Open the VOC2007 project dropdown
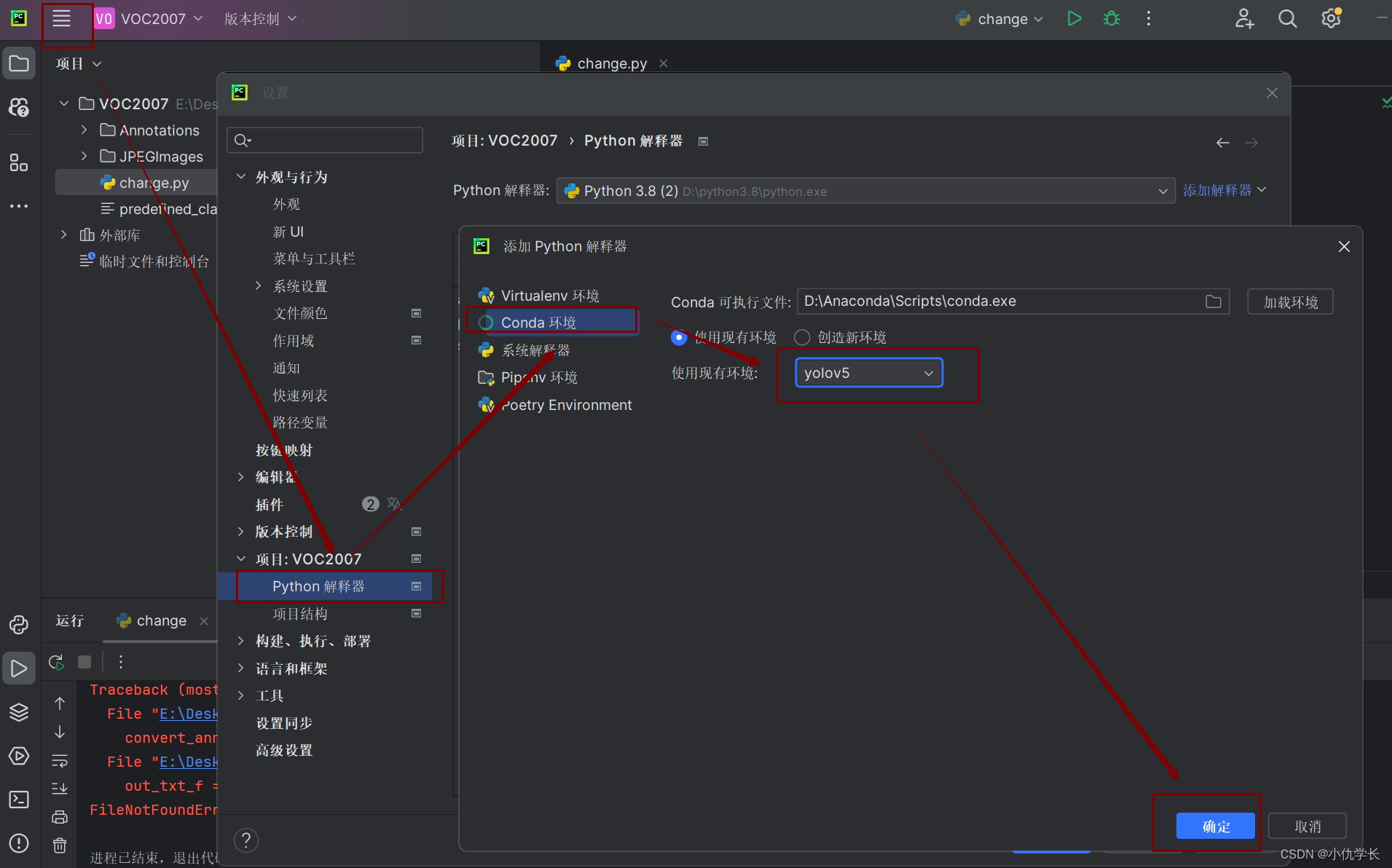This screenshot has height=868, width=1392. click(x=149, y=19)
